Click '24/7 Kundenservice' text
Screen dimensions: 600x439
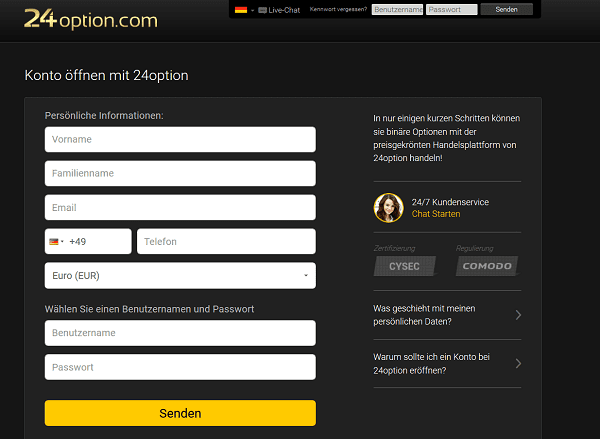click(450, 202)
